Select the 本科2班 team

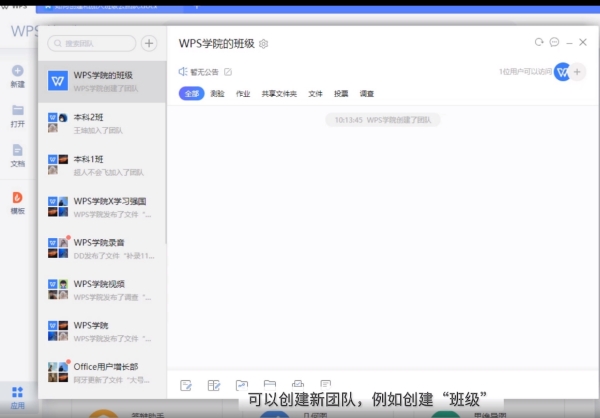click(102, 123)
